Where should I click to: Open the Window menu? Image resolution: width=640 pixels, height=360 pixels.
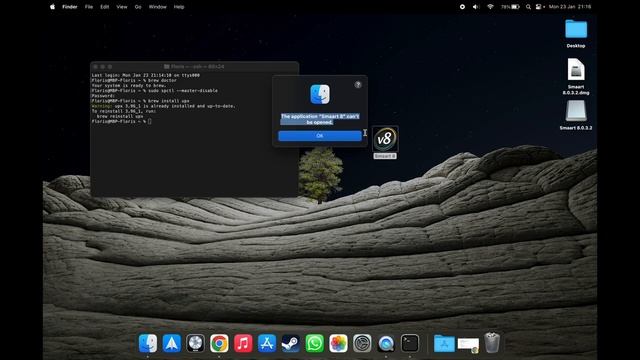158,7
